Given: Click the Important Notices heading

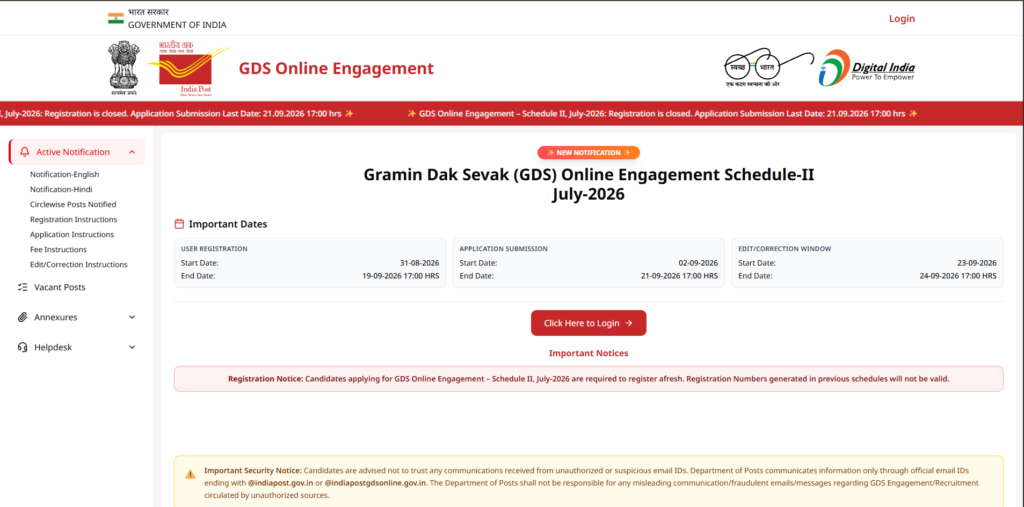Looking at the screenshot, I should (x=588, y=353).
